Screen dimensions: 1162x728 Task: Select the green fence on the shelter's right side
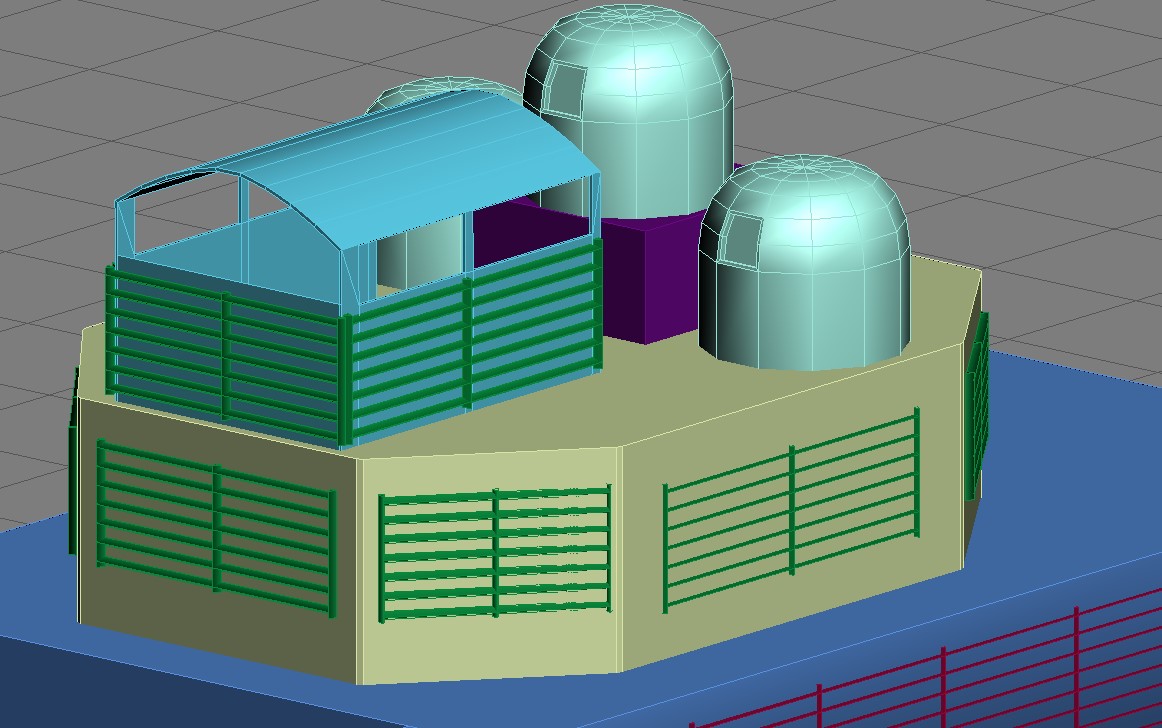pos(473,343)
